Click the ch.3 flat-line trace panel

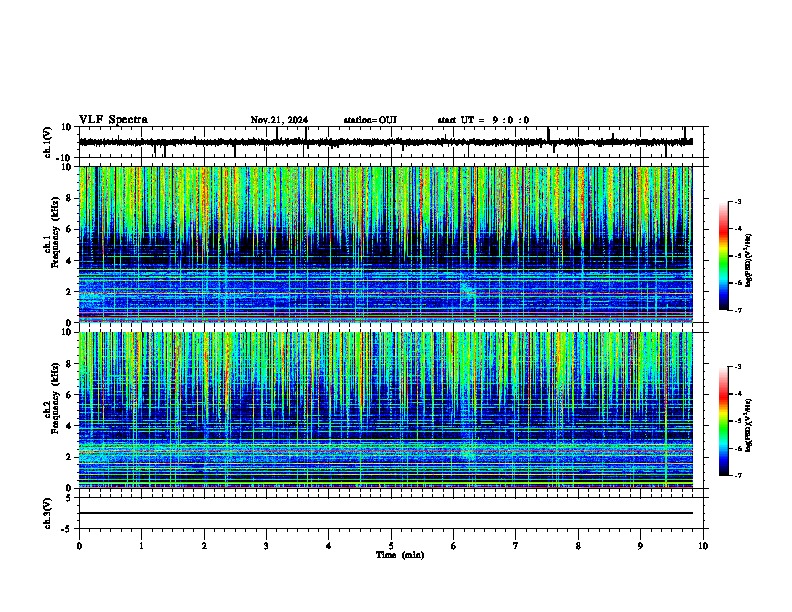click(391, 513)
